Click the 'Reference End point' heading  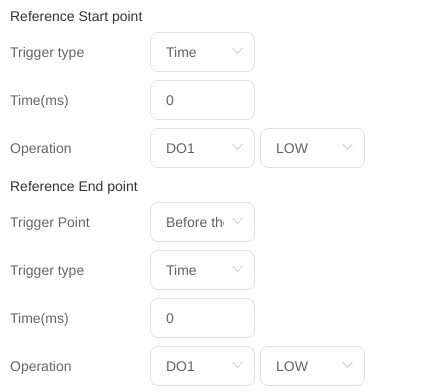point(74,187)
